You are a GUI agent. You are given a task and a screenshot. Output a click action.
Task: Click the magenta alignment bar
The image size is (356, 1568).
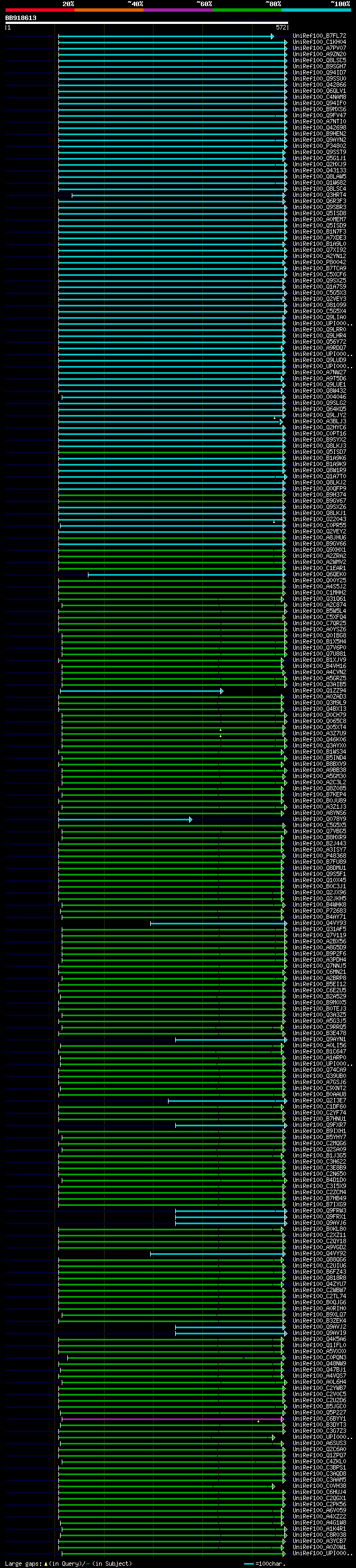pos(173,1419)
